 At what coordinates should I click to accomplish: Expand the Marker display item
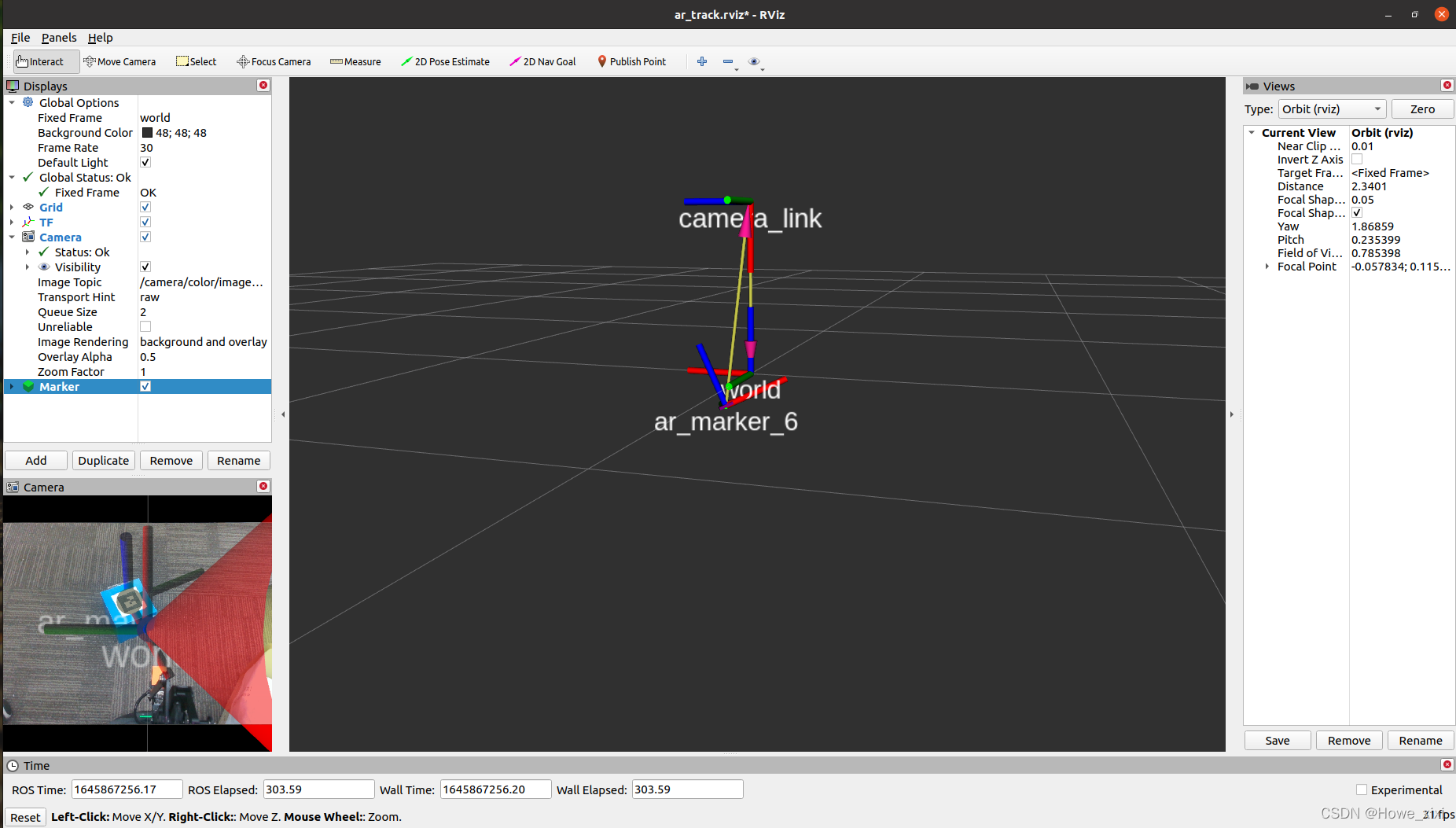tap(12, 386)
